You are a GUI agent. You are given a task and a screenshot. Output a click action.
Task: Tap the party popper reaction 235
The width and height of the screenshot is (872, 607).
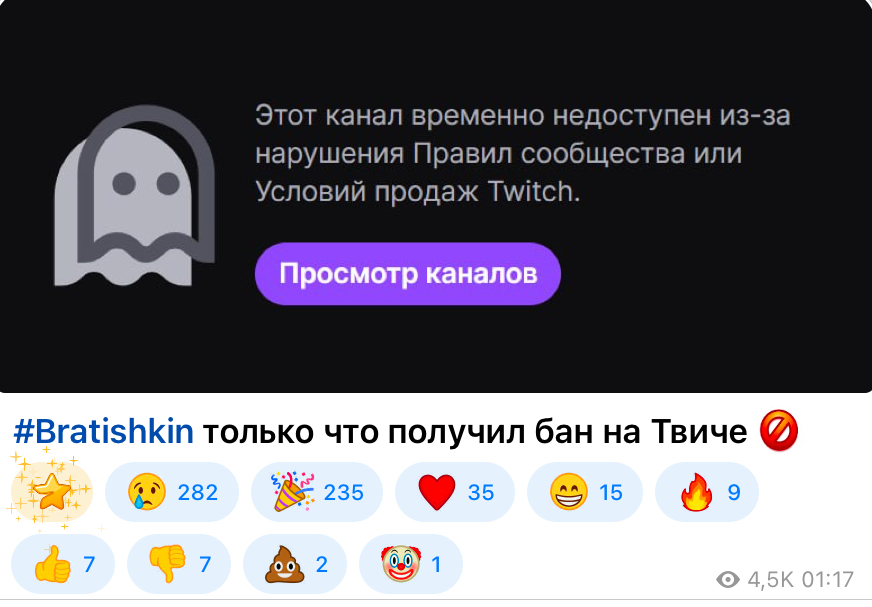[317, 492]
